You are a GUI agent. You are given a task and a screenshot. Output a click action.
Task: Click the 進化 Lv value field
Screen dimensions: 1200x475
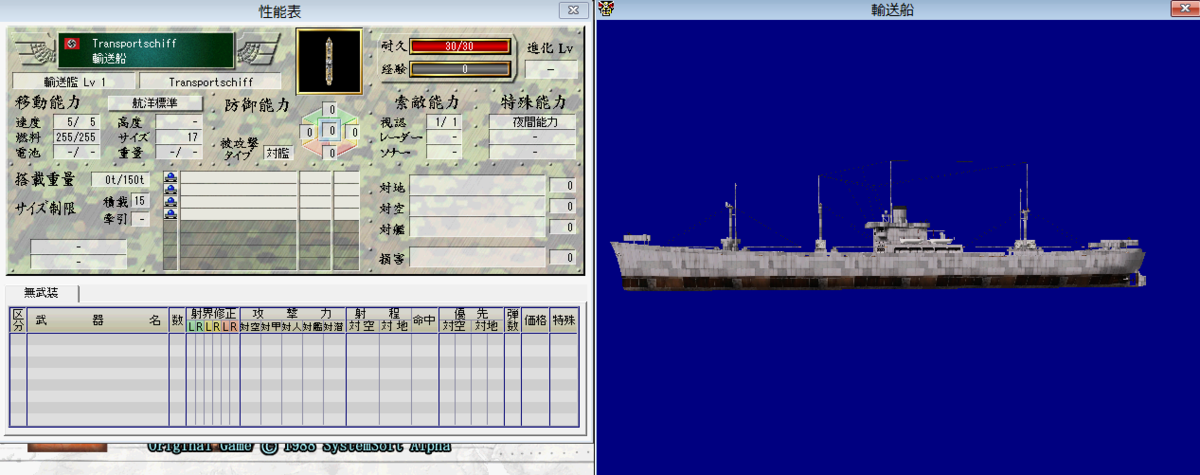(x=551, y=69)
